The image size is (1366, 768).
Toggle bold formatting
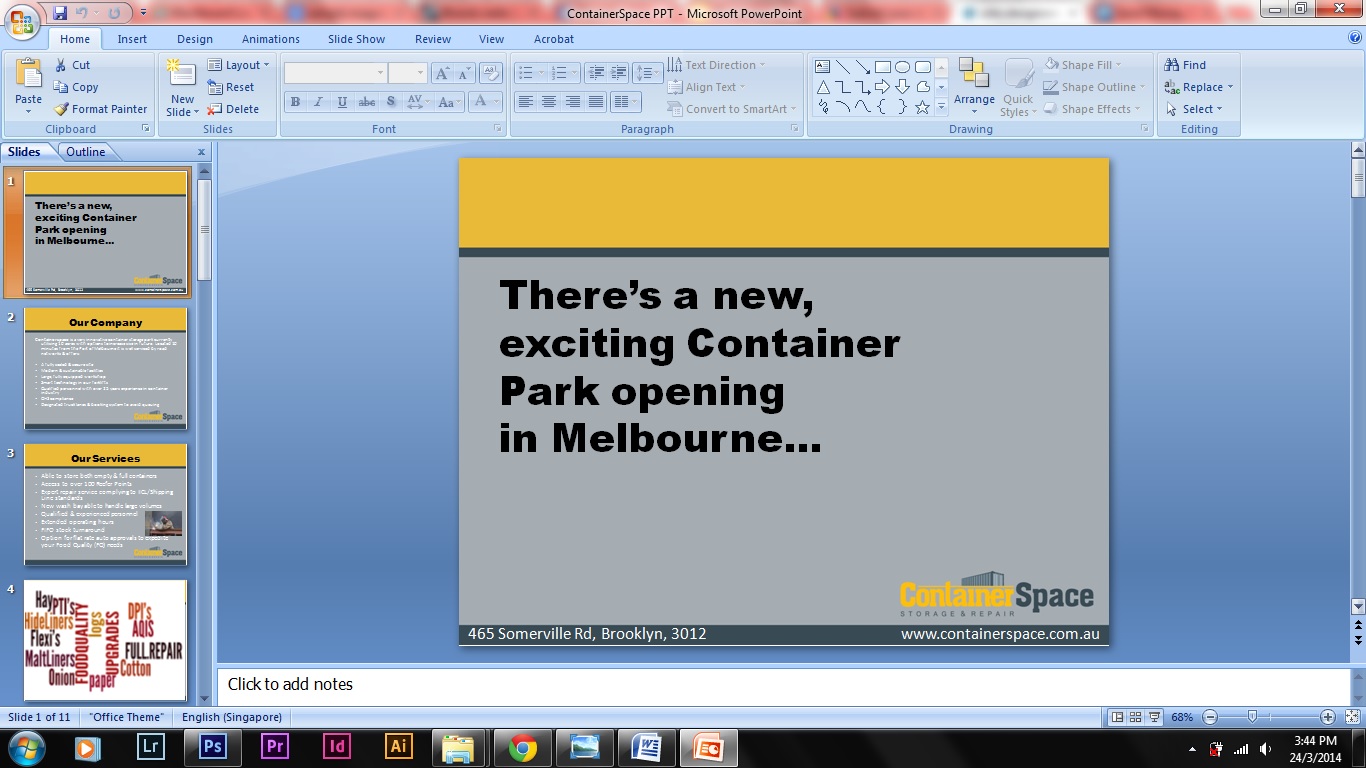295,102
